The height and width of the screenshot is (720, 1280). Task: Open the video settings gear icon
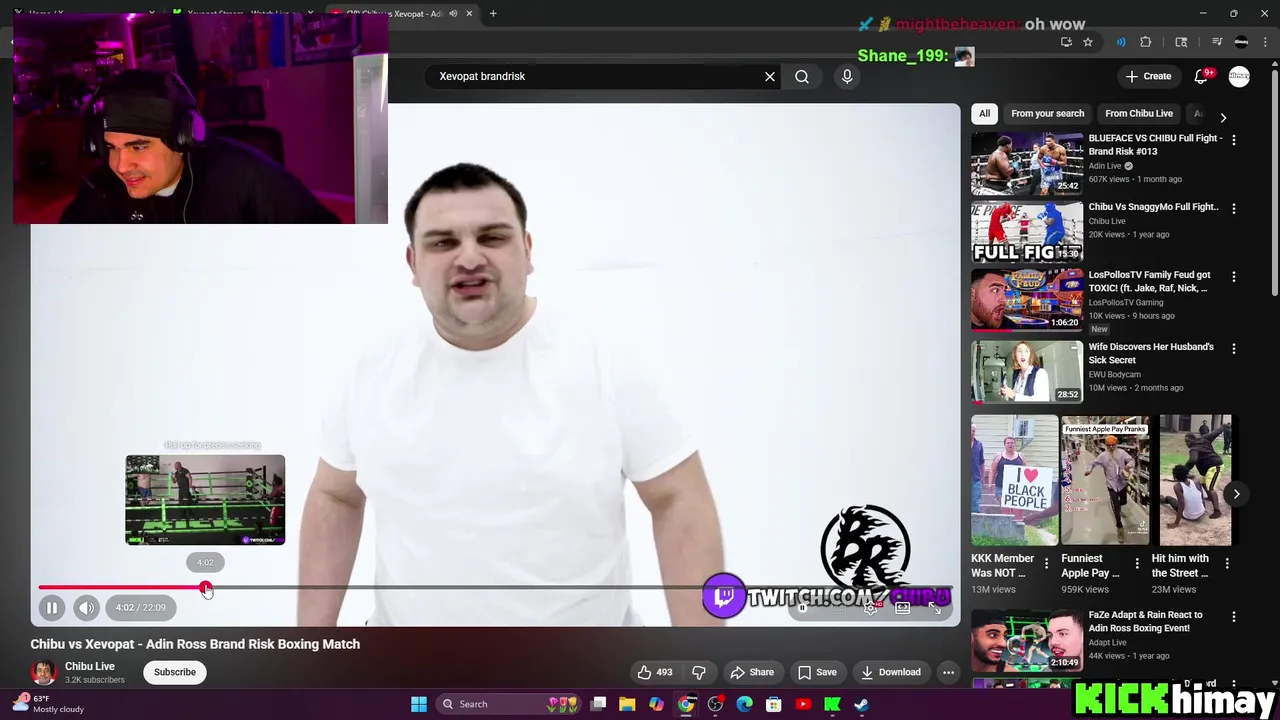(x=871, y=607)
